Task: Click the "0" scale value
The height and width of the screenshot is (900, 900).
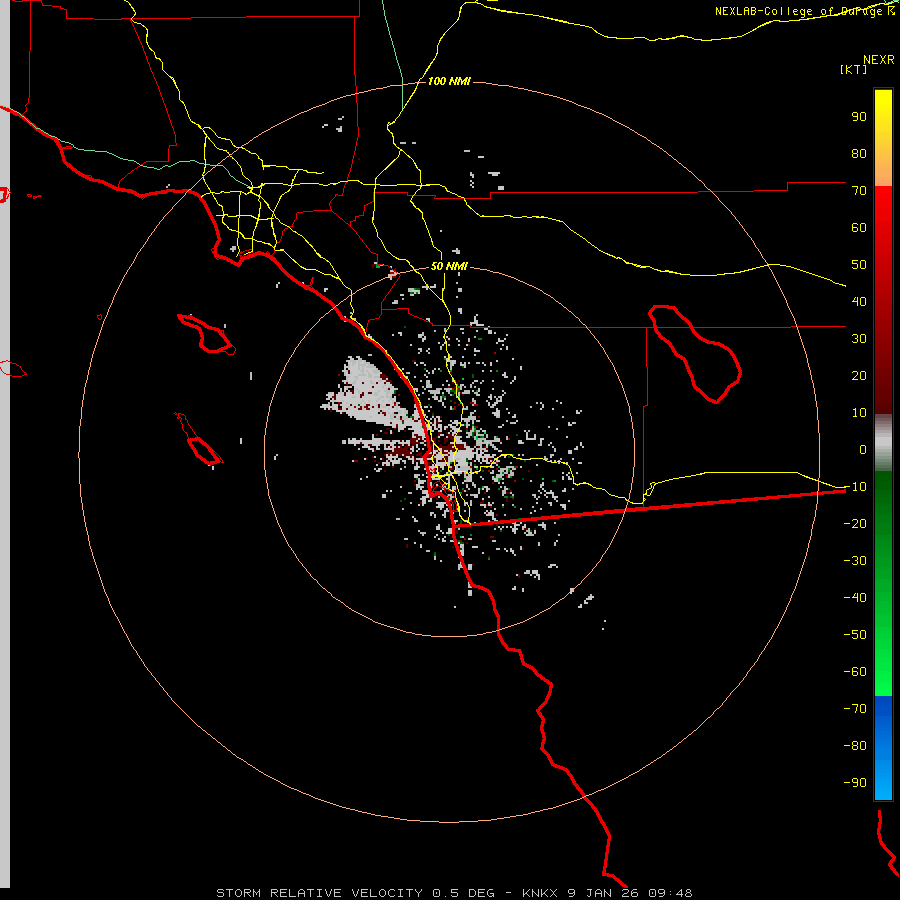Action: tap(863, 450)
